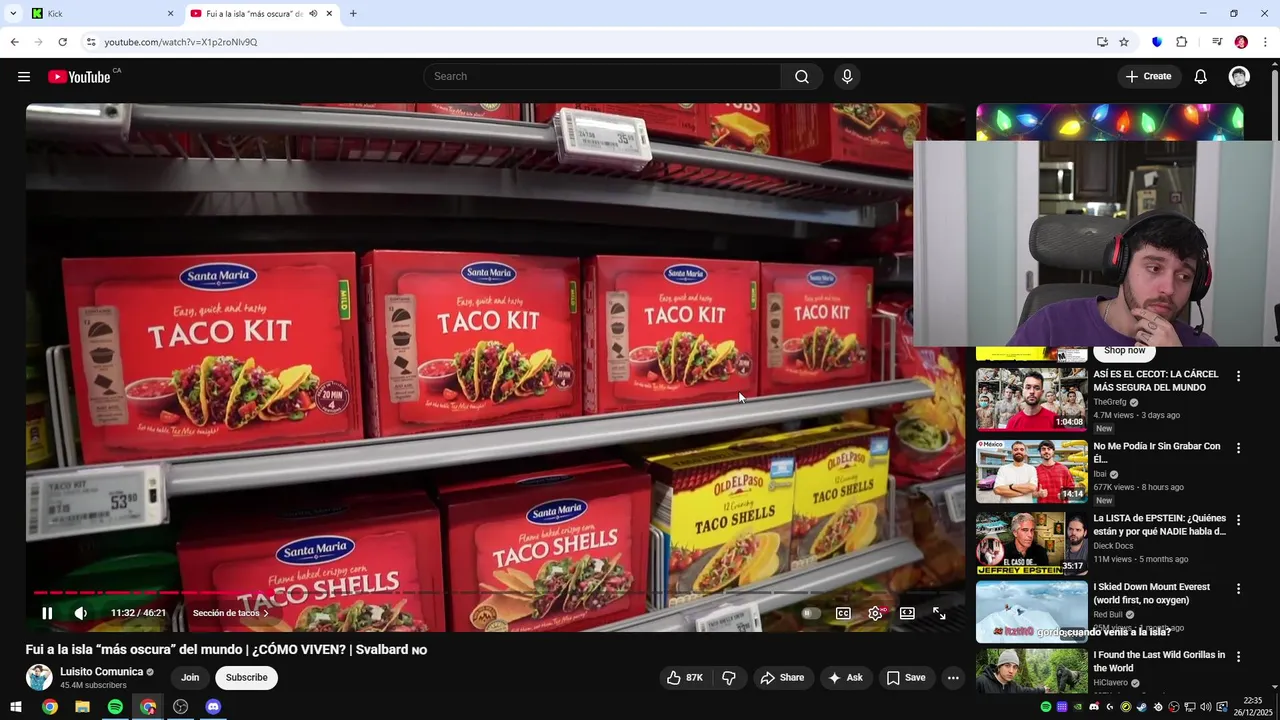Image resolution: width=1280 pixels, height=720 pixels.
Task: Click the Shop now ad button
Action: 1125,351
